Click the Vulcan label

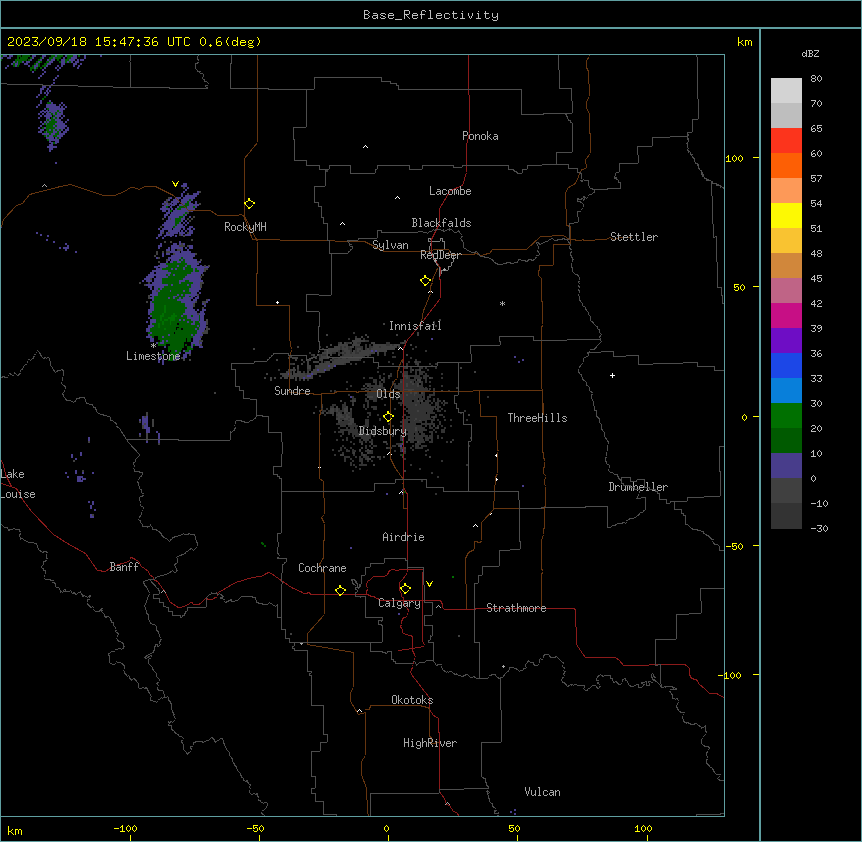[542, 792]
